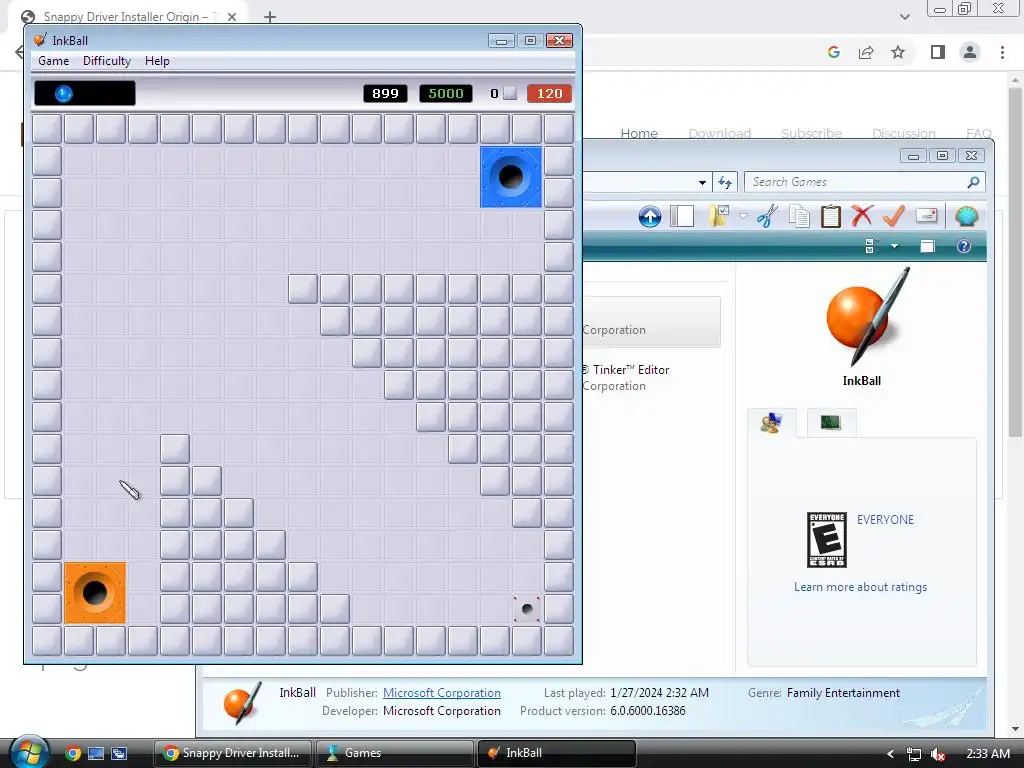
Task: Click the blue ball in the queue box
Action: pyautogui.click(x=63, y=94)
